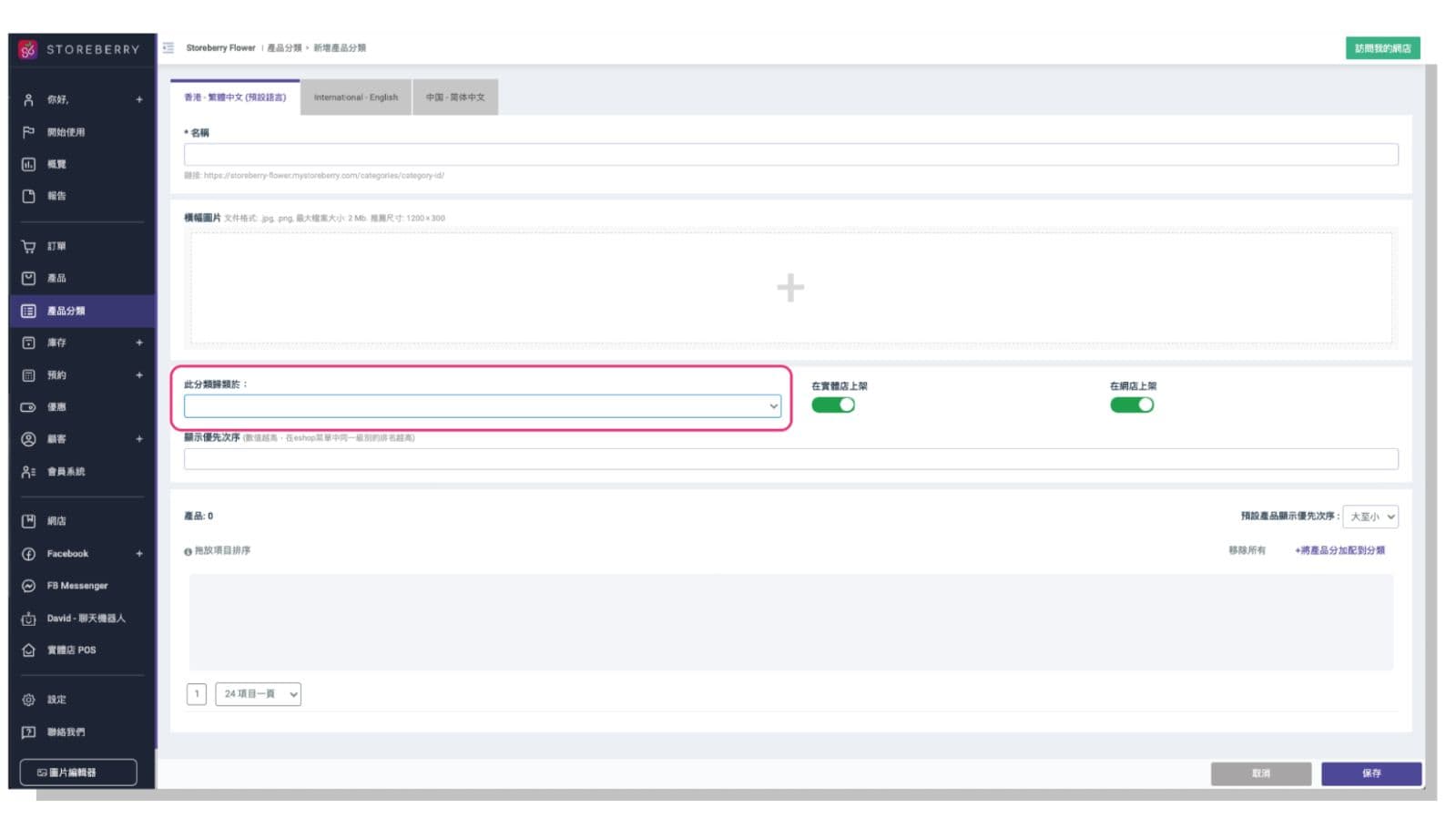This screenshot has width=1456, height=819.
Task: Open 網店 via its store icon
Action: click(x=28, y=521)
